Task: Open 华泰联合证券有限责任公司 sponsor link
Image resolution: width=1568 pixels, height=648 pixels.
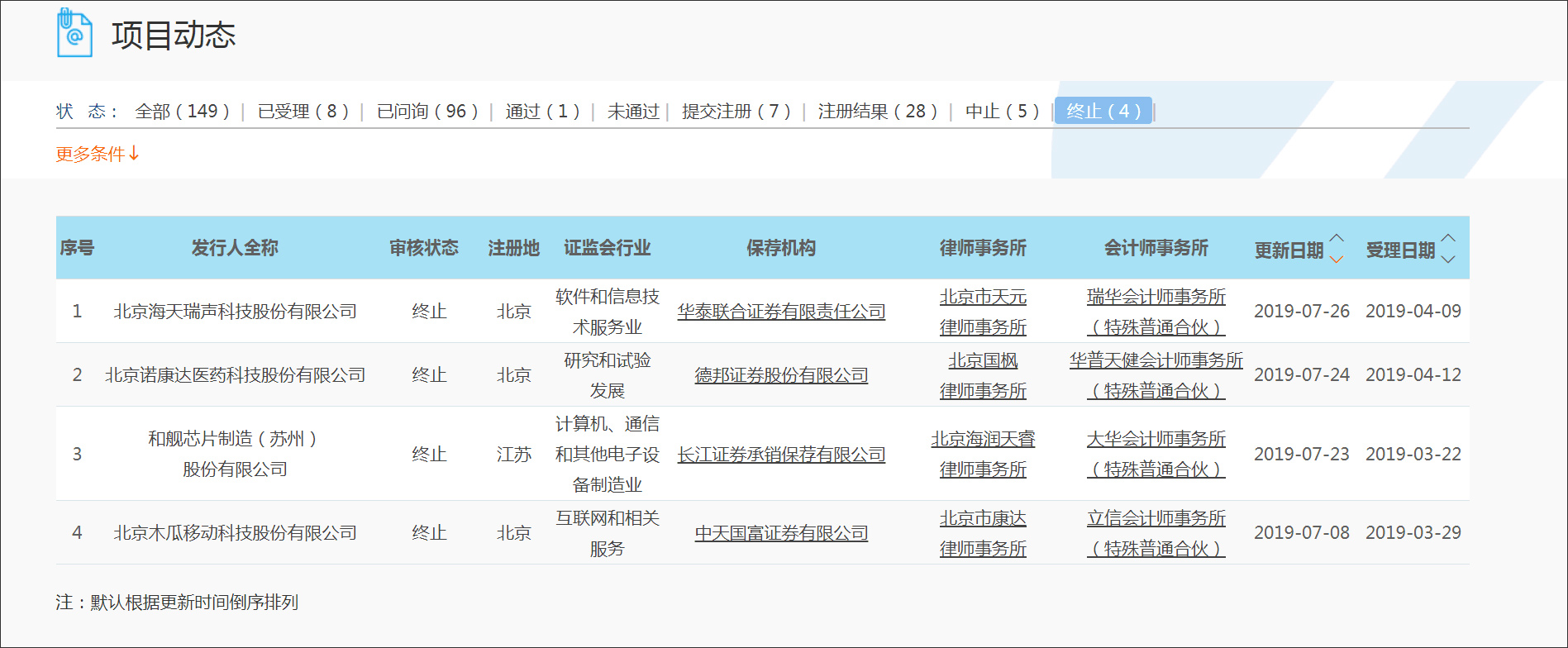Action: [x=781, y=312]
